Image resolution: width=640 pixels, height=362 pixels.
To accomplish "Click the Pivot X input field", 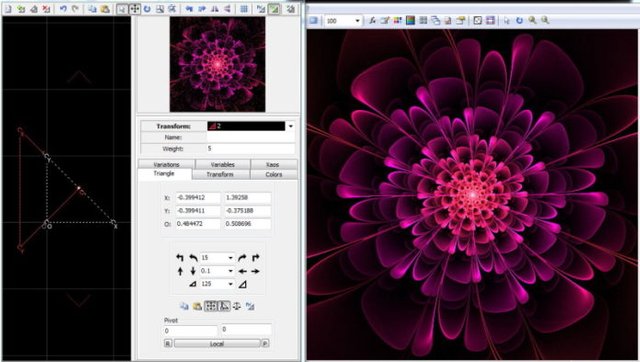I will tap(190, 331).
